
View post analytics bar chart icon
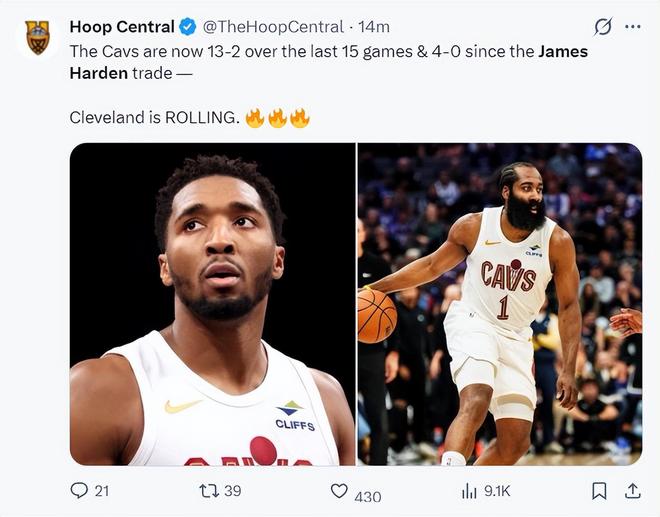click(x=469, y=490)
